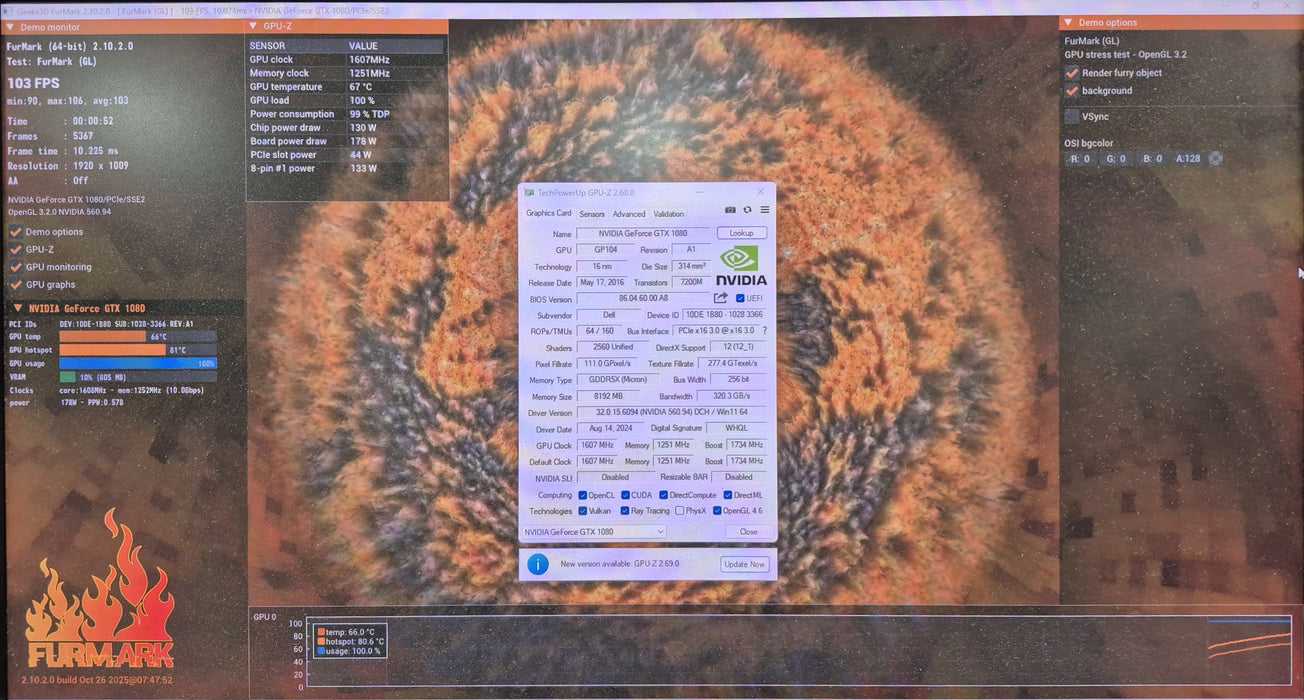Click the G: 0 color value
Screen dimensions: 1304x700
1116,158
